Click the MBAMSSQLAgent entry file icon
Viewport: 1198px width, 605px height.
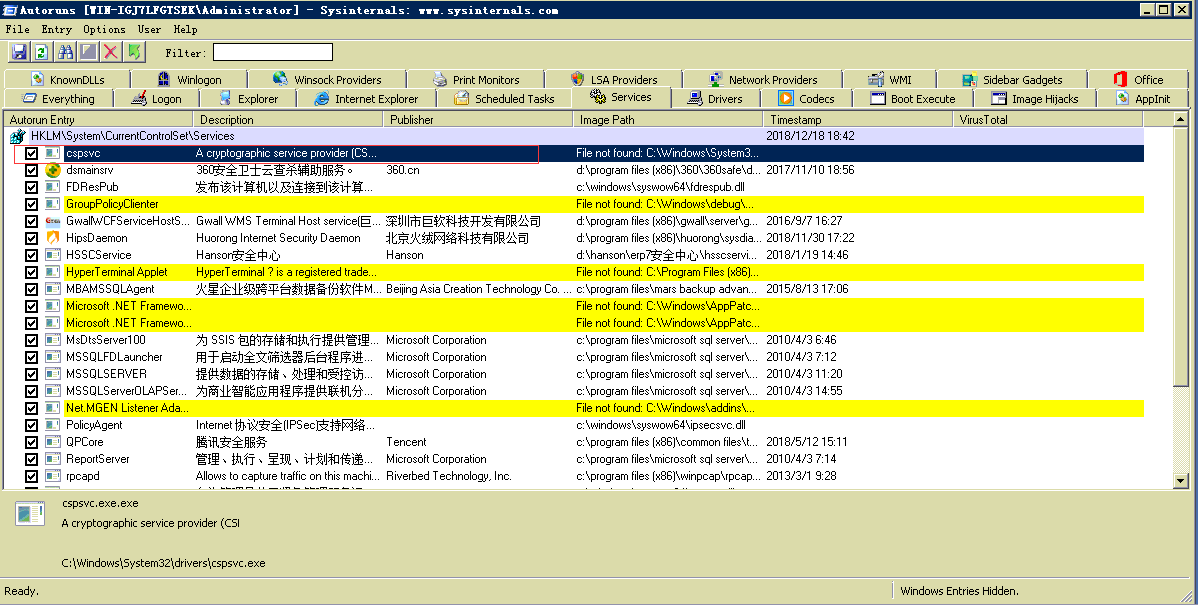pos(53,289)
